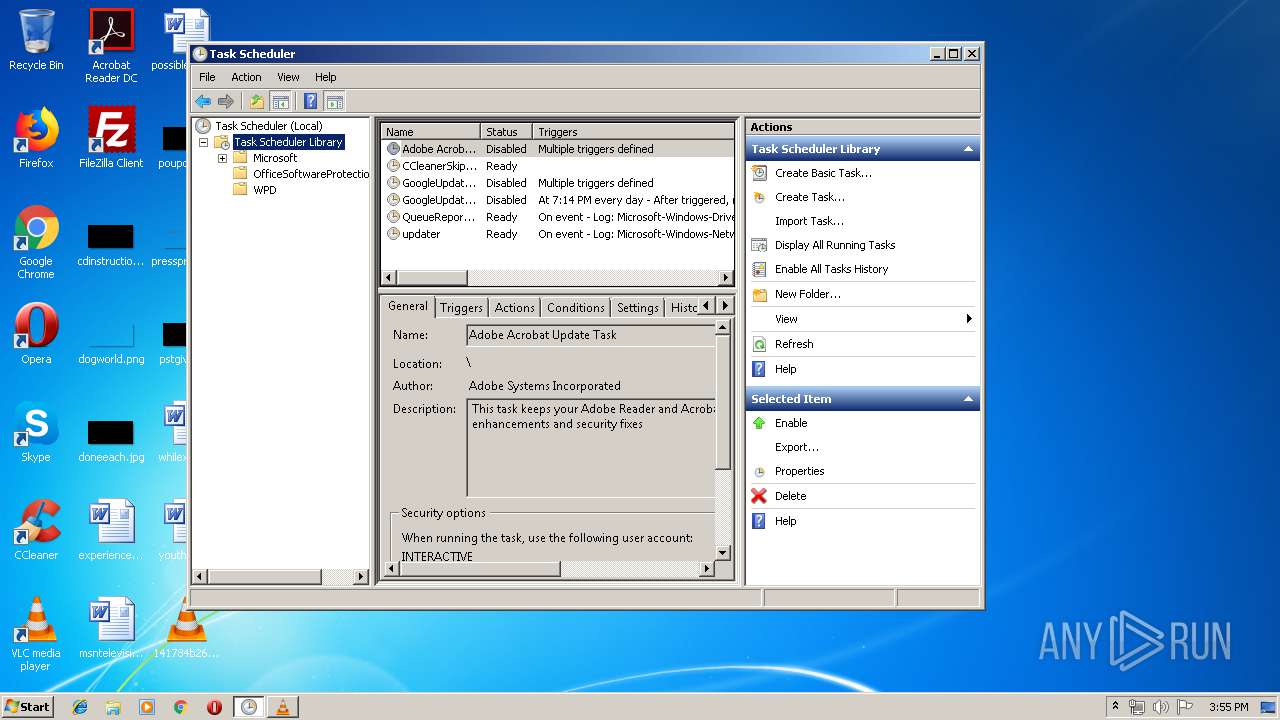
Task: Select the QueueRepor... task row
Action: 558,217
